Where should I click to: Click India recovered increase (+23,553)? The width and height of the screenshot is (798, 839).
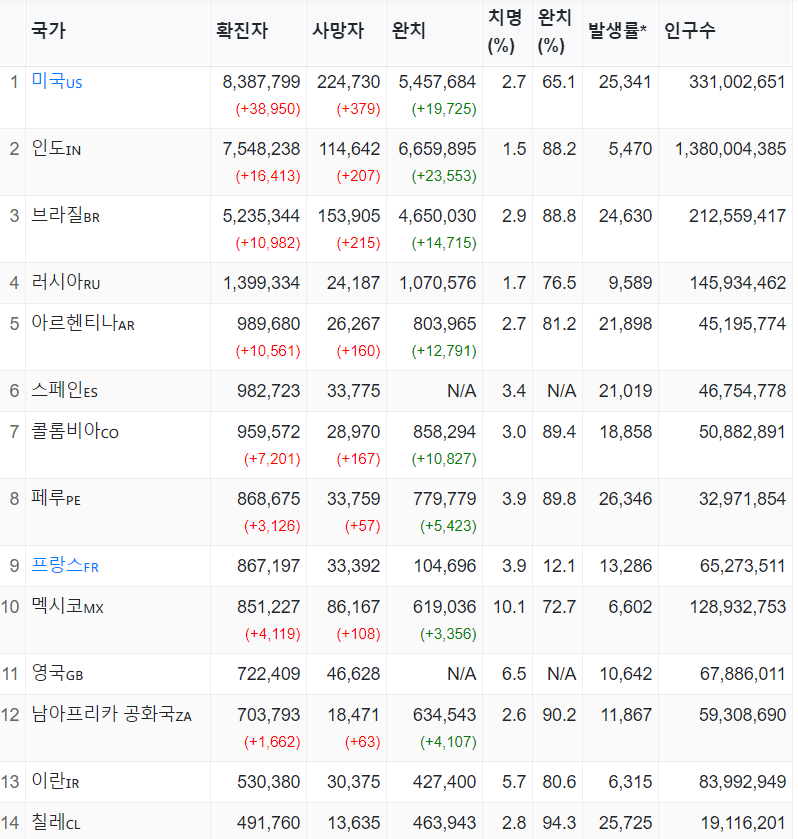pyautogui.click(x=444, y=176)
